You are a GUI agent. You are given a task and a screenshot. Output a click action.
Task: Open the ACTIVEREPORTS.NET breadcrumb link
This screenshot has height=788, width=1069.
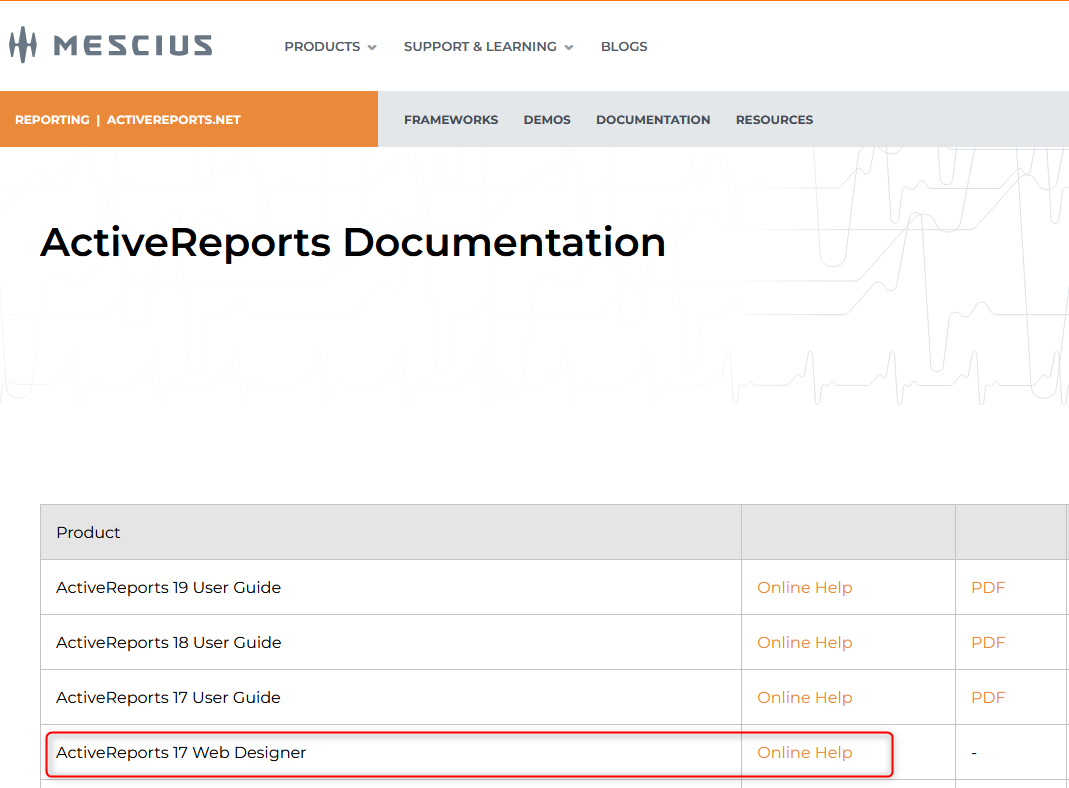coord(174,120)
